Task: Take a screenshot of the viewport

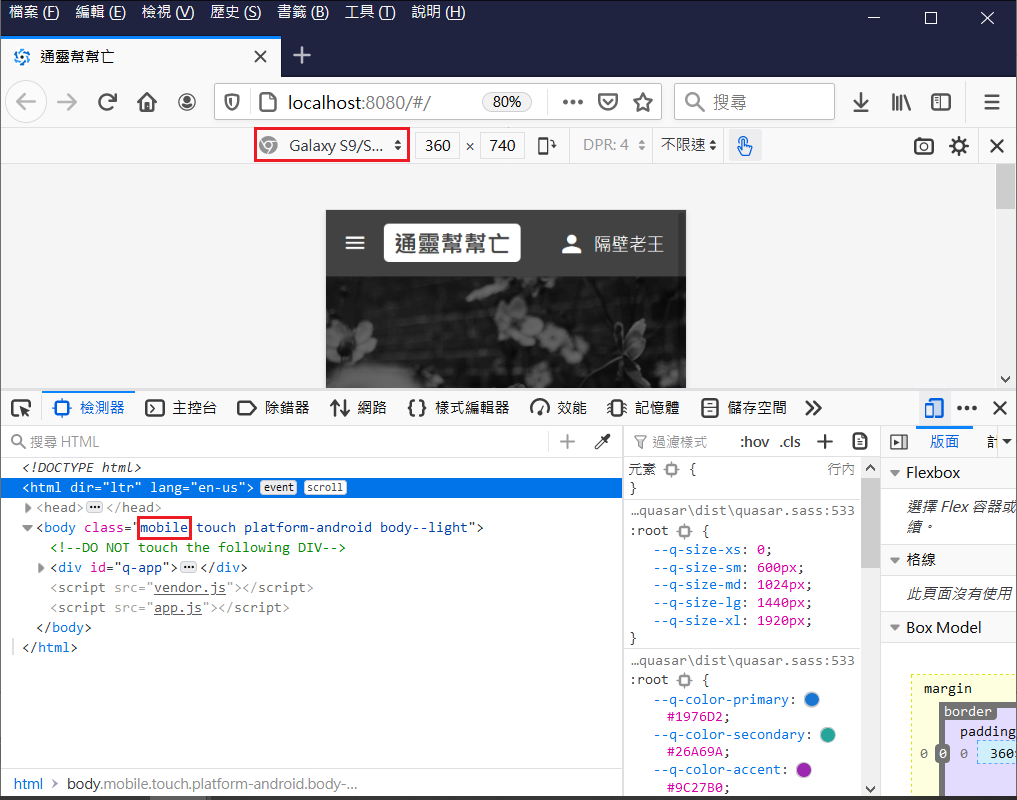Action: click(x=924, y=146)
